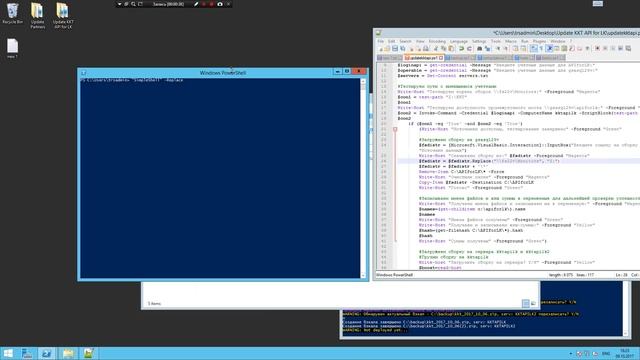The height and width of the screenshot is (360, 640).
Task: Open the View menu in Notepad++
Action: (x=420, y=41)
